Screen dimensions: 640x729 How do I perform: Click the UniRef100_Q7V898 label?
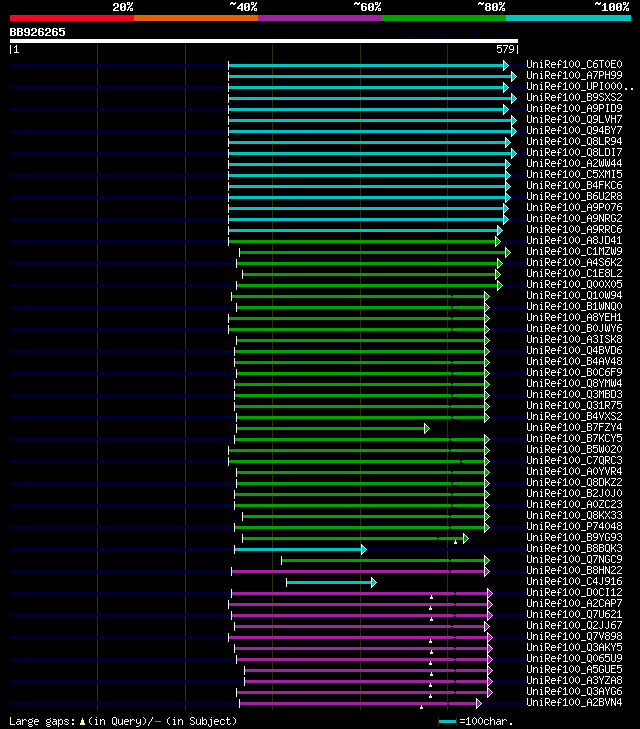(x=574, y=637)
